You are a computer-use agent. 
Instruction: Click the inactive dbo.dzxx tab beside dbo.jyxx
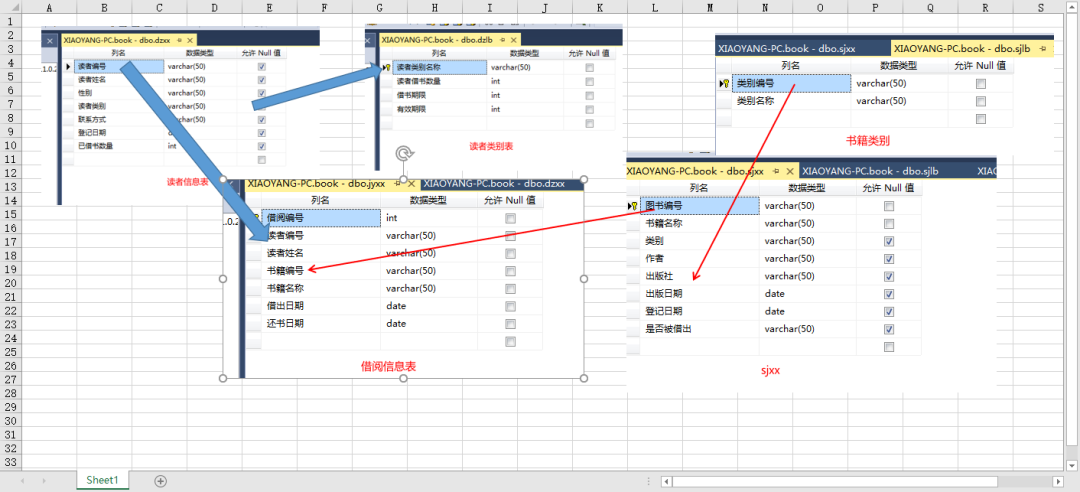tap(494, 184)
